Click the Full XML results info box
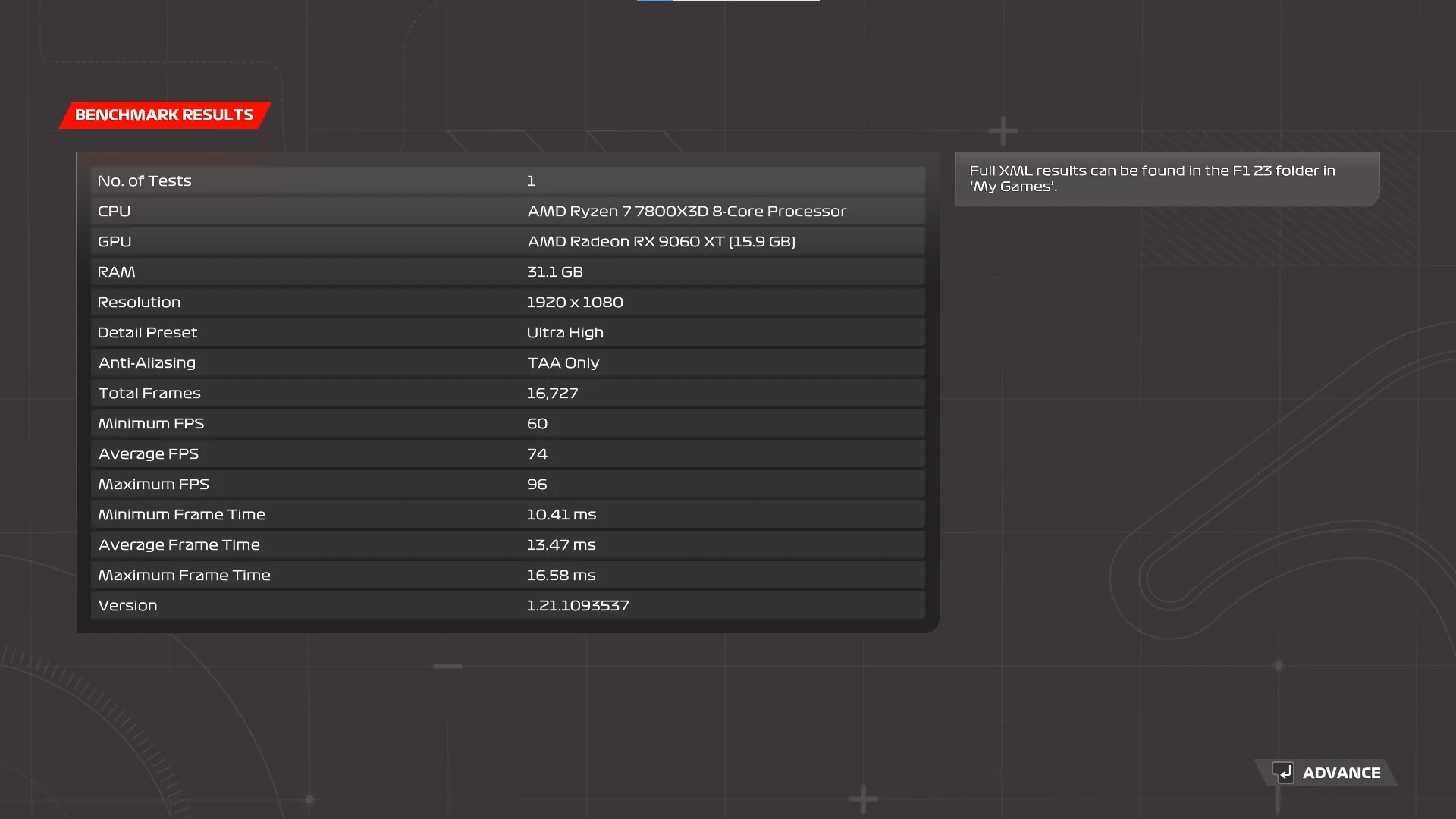1456x819 pixels. coord(1166,179)
